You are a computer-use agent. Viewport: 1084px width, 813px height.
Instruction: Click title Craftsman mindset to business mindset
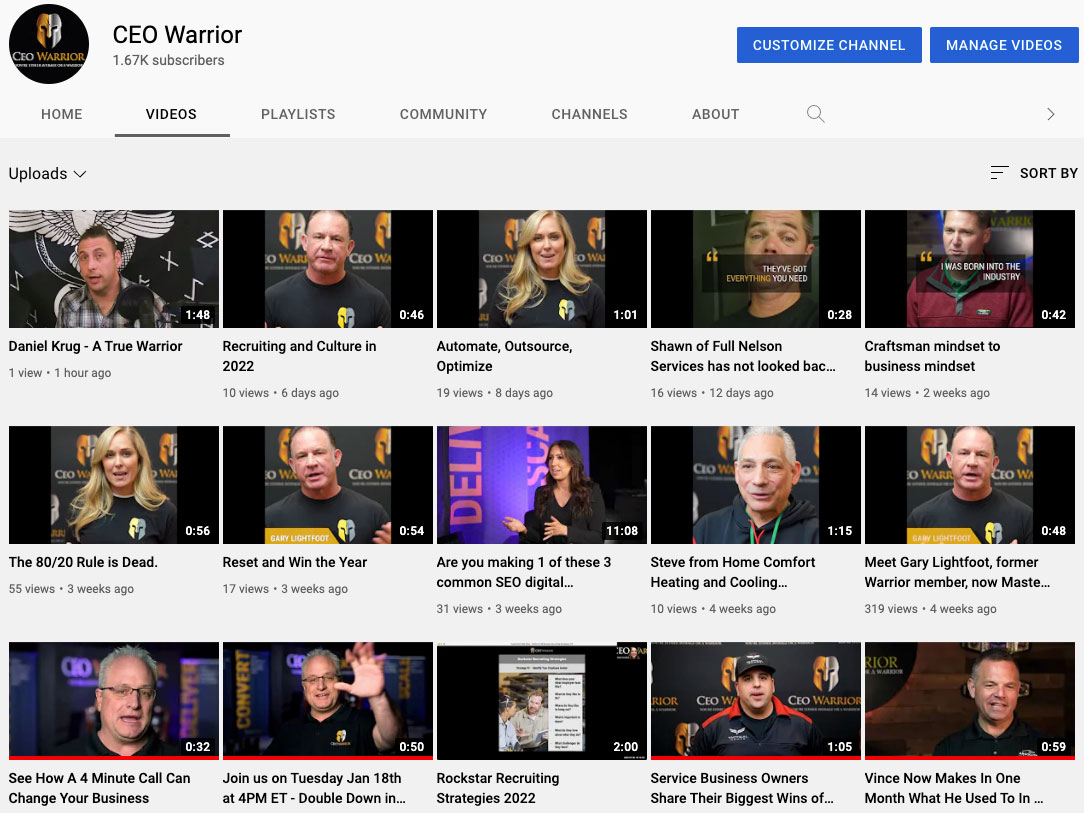[932, 356]
